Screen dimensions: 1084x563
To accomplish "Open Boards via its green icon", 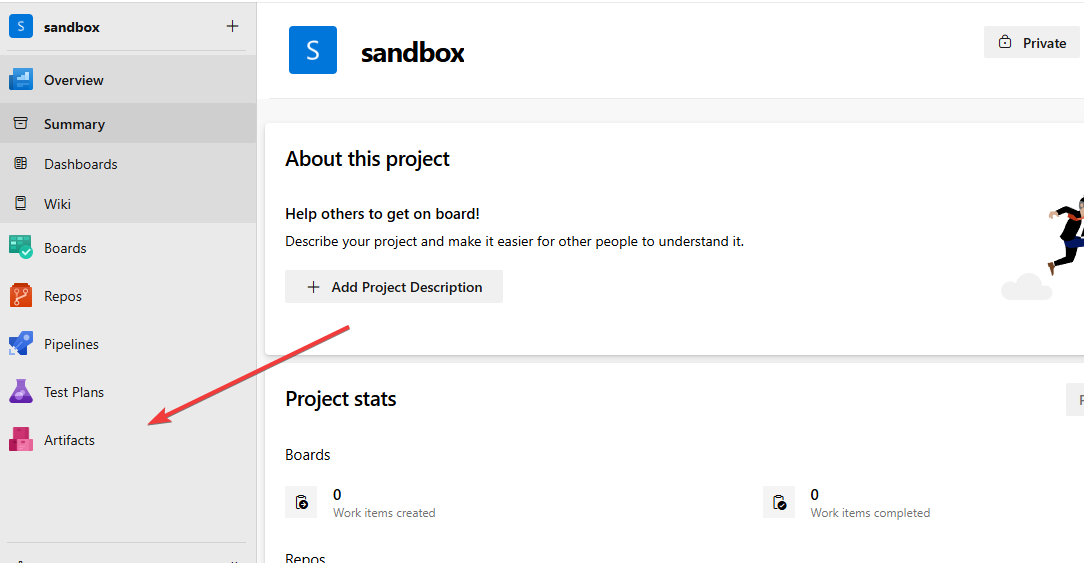I will (21, 247).
